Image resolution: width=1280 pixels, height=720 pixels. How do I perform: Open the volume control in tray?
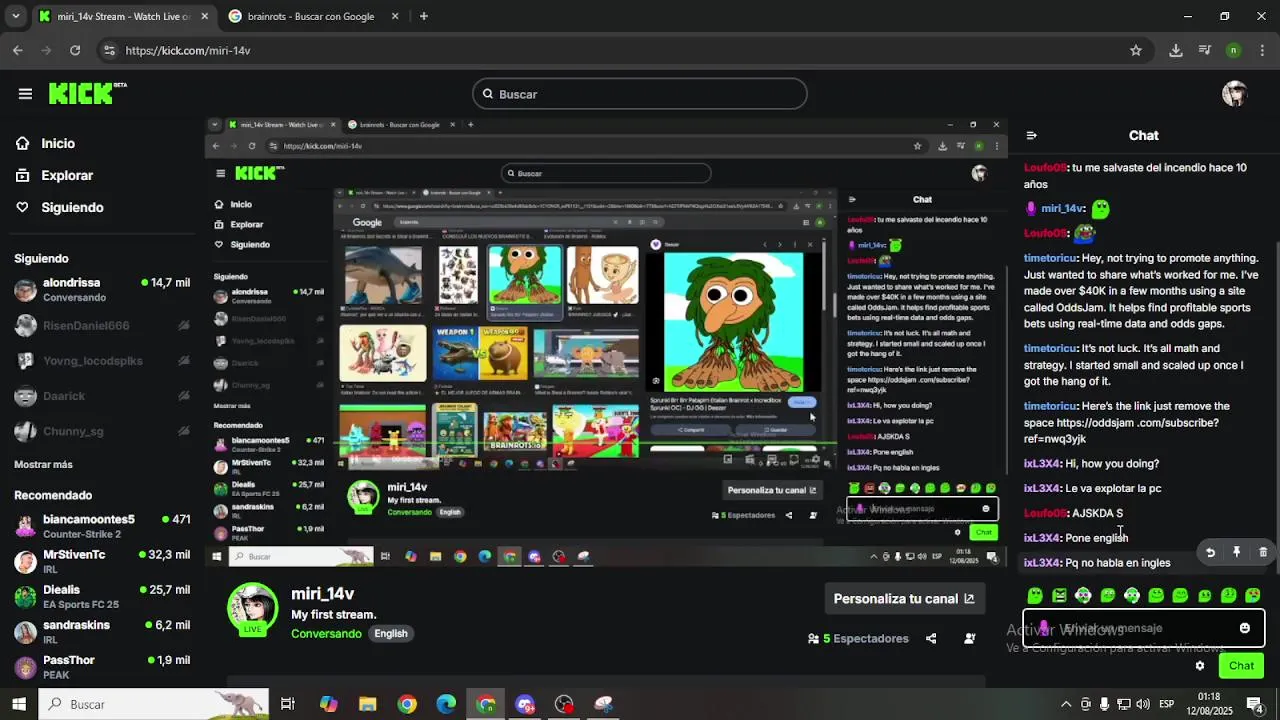[1142, 704]
